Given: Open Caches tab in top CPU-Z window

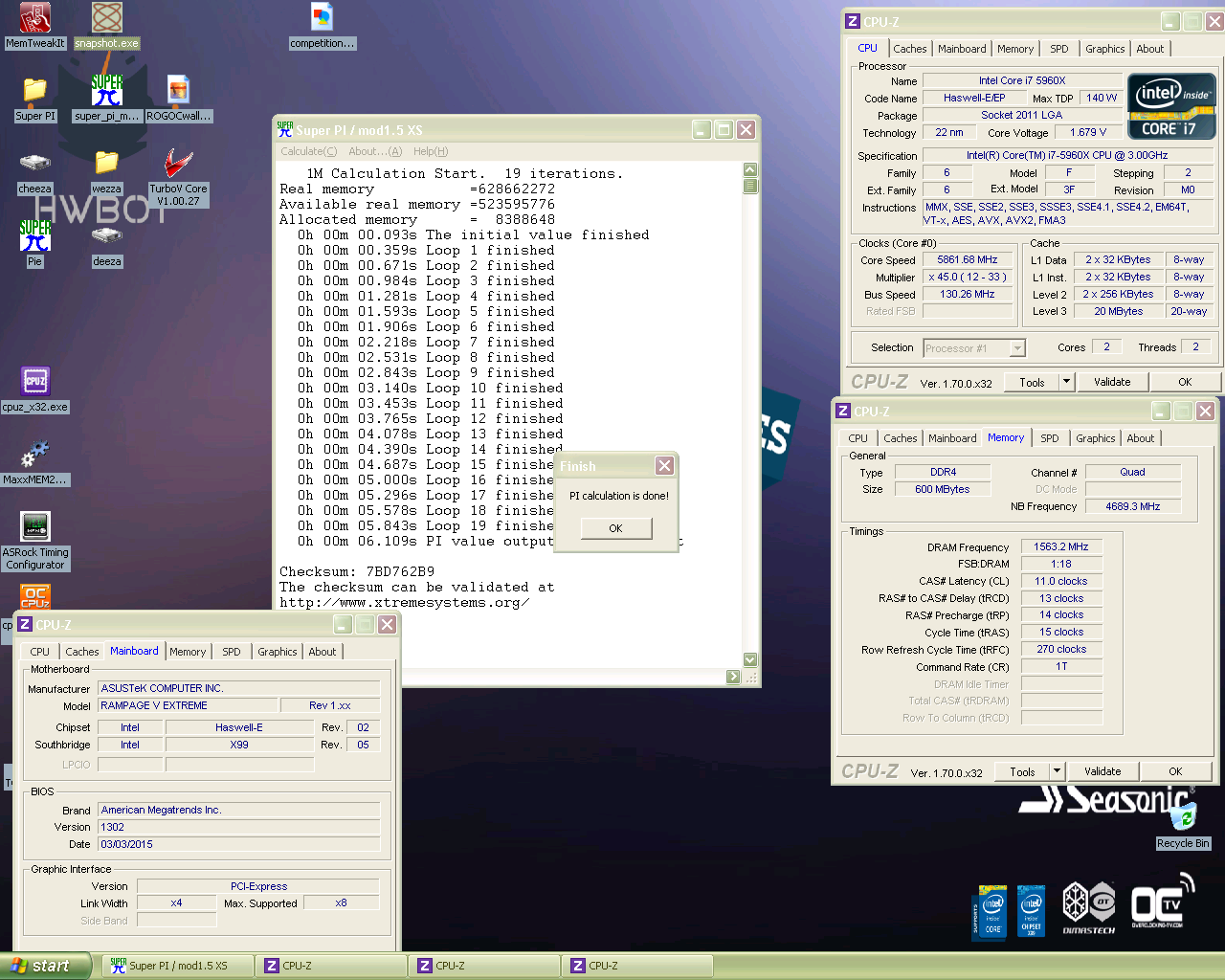Looking at the screenshot, I should pyautogui.click(x=910, y=49).
